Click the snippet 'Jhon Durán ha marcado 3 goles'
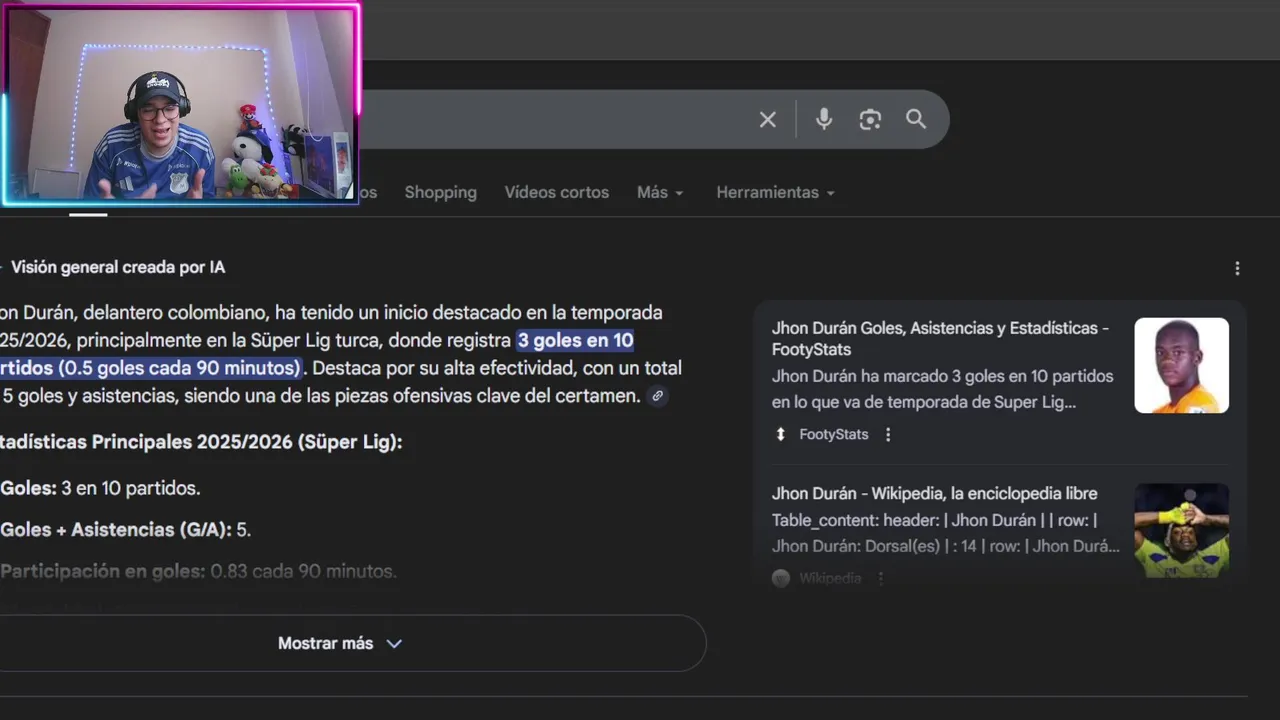The image size is (1280, 720). click(x=942, y=389)
